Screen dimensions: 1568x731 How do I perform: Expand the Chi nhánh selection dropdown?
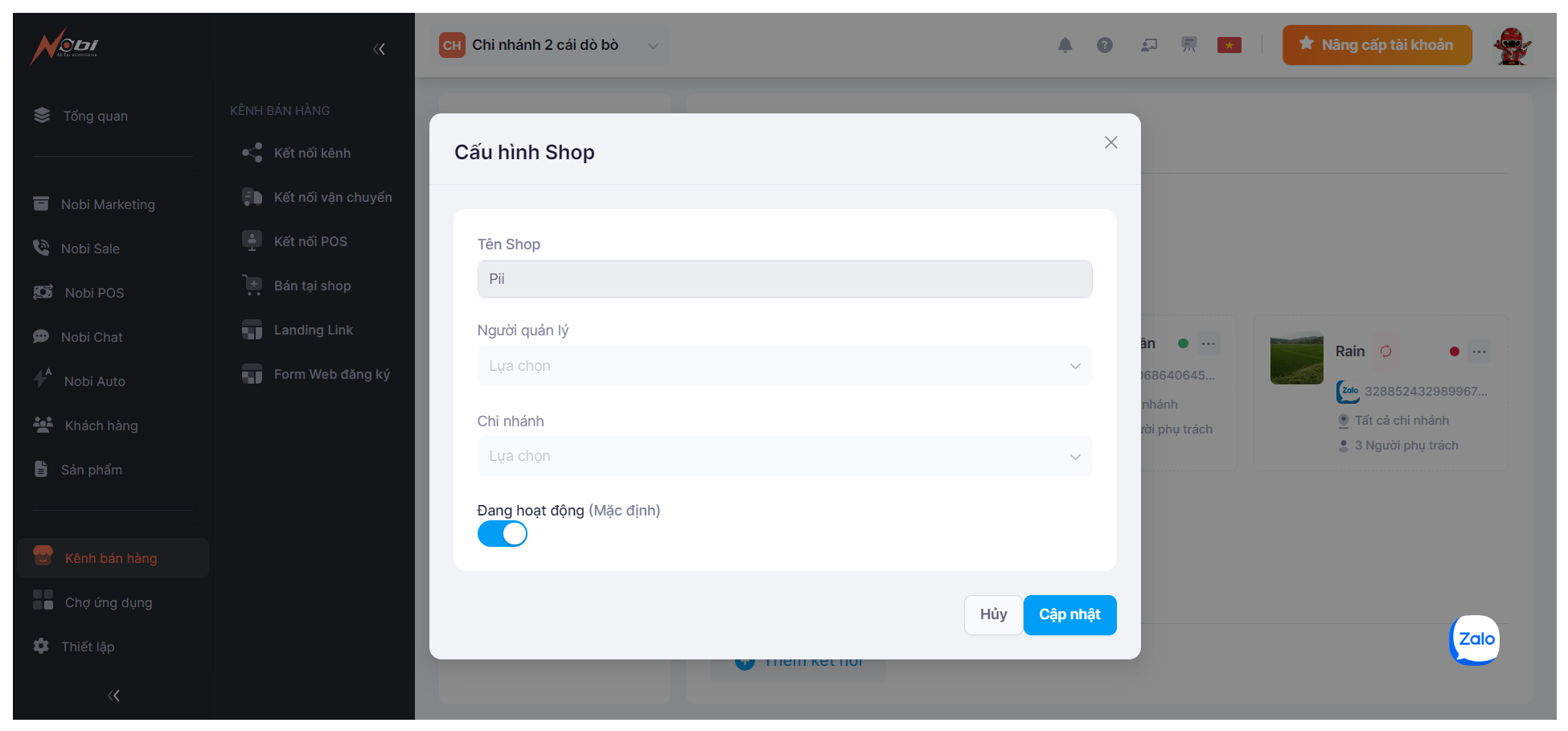coord(784,456)
